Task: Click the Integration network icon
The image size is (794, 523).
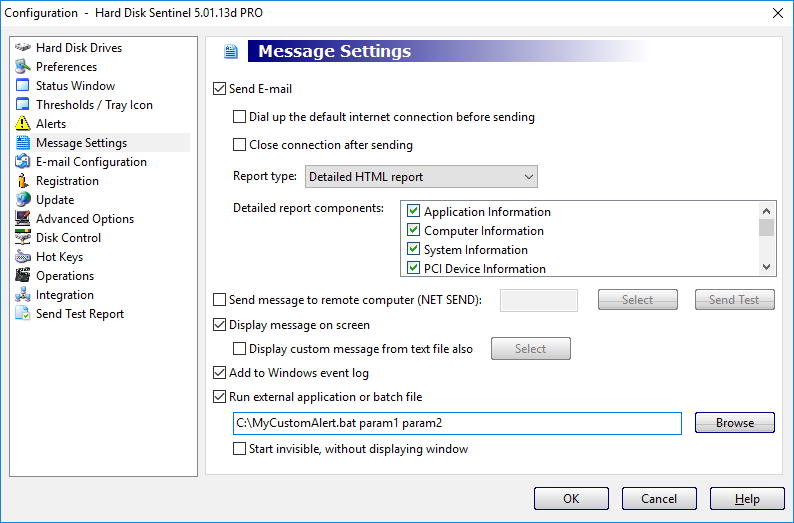Action: [23, 295]
